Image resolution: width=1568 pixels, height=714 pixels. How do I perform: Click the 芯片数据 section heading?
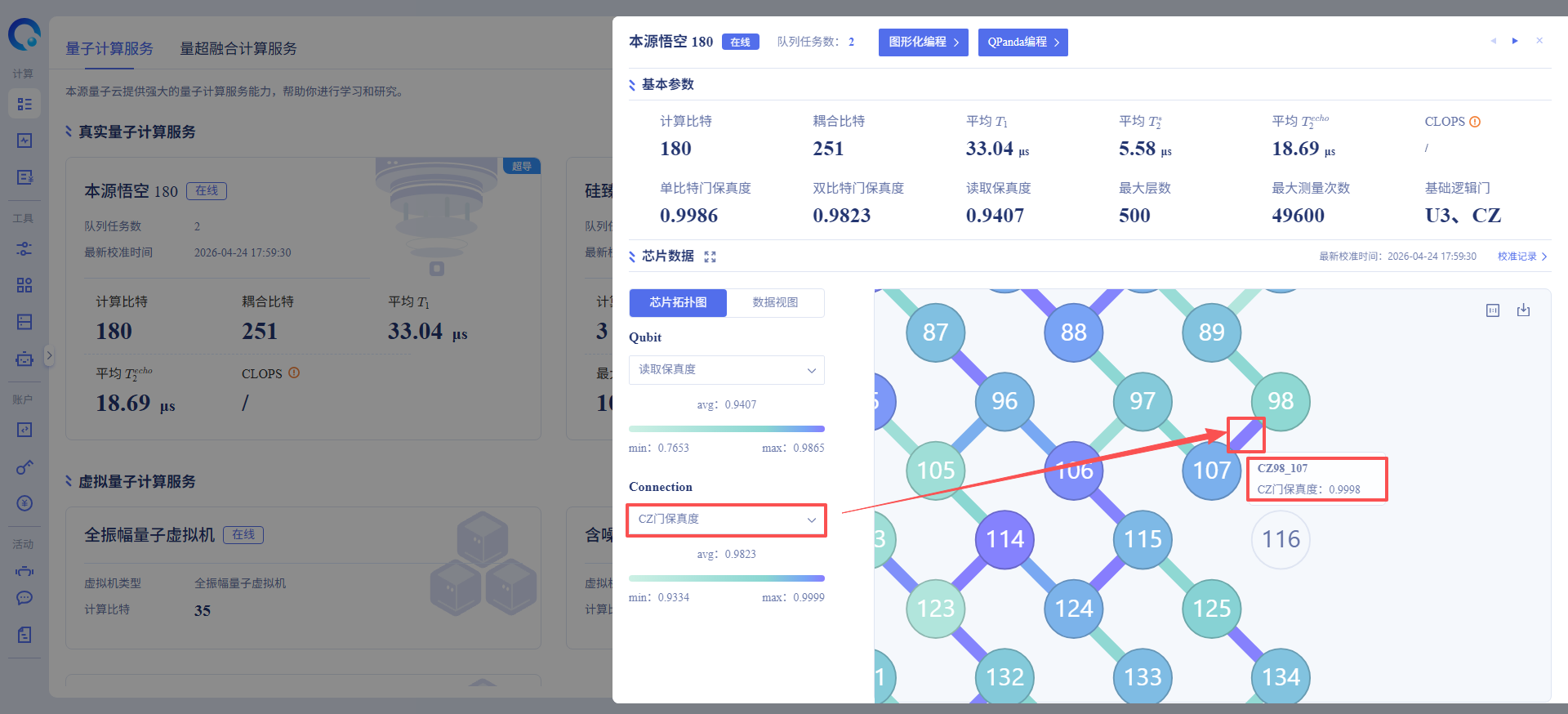667,257
